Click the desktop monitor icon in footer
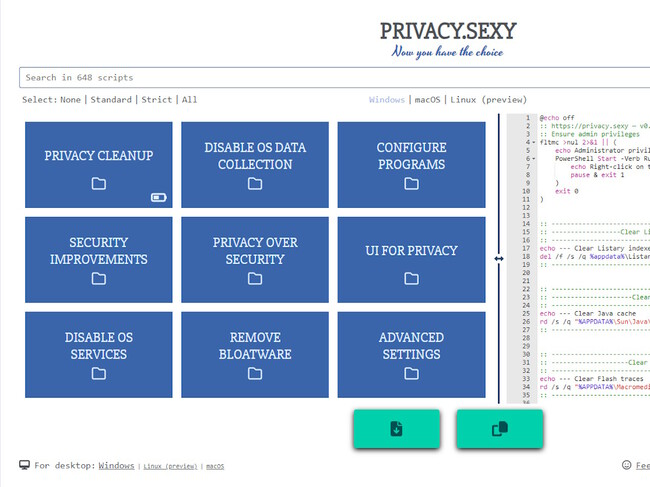 [x=24, y=465]
